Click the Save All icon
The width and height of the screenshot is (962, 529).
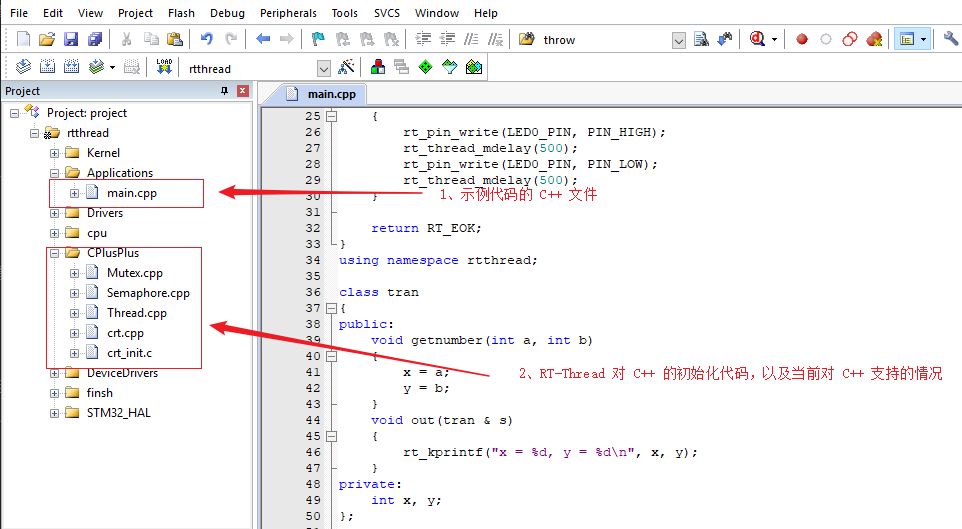tap(95, 39)
